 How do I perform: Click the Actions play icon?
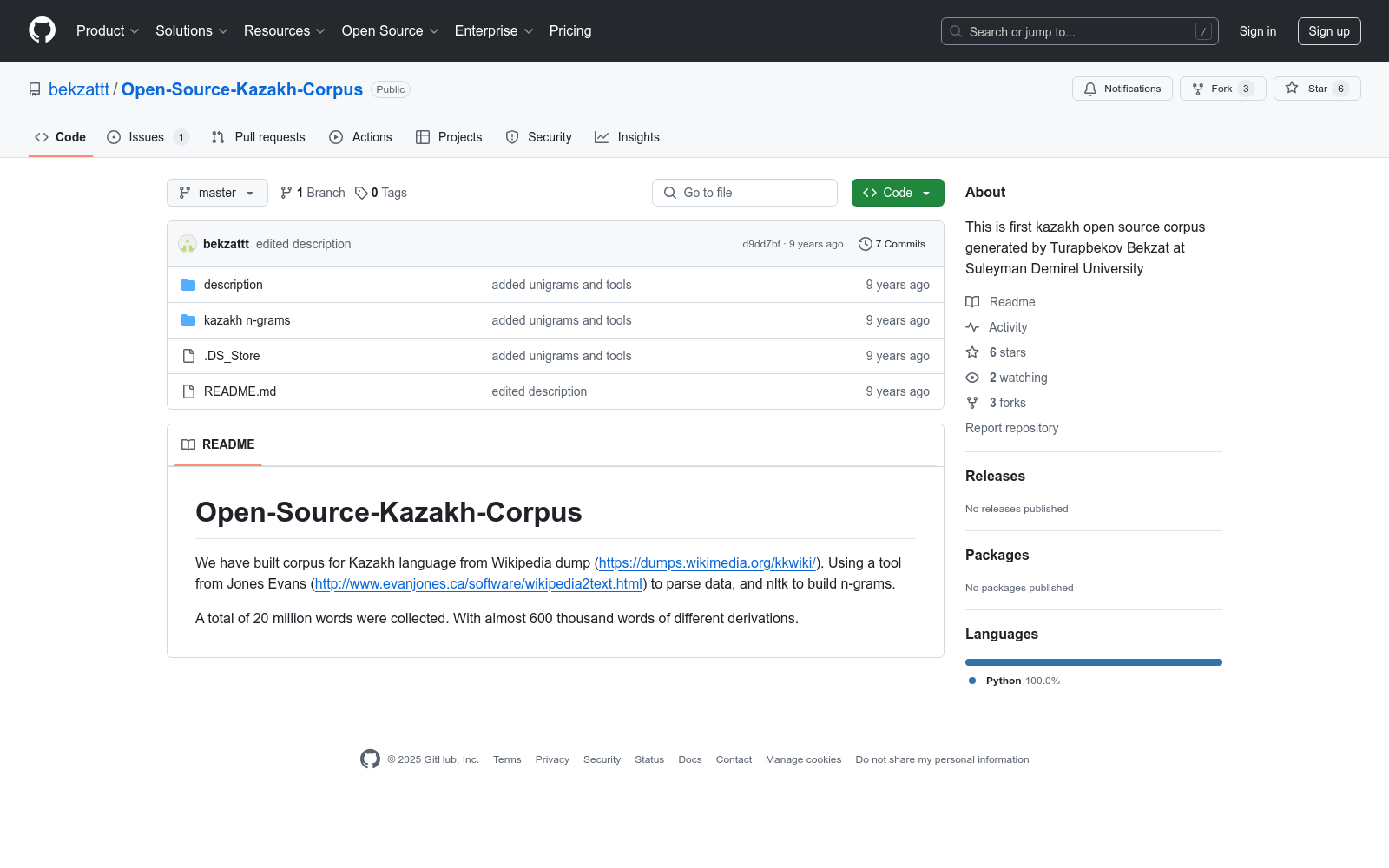tap(336, 137)
